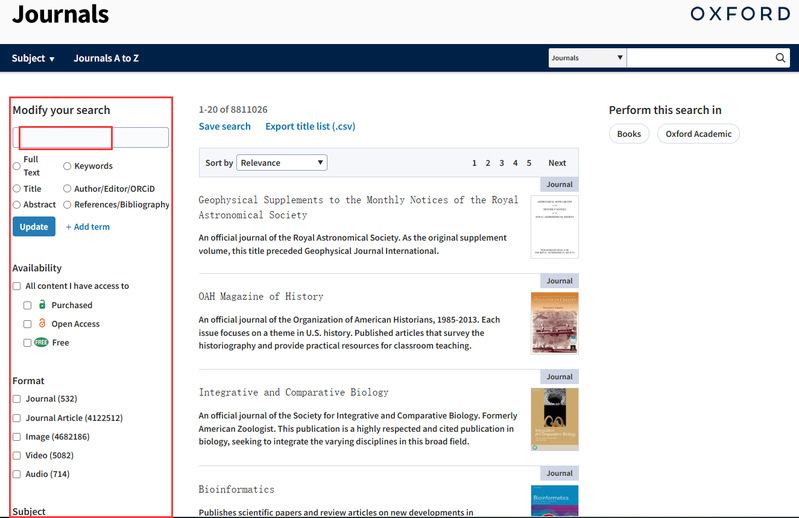
Task: Click the Oxford logo
Action: click(x=754, y=14)
